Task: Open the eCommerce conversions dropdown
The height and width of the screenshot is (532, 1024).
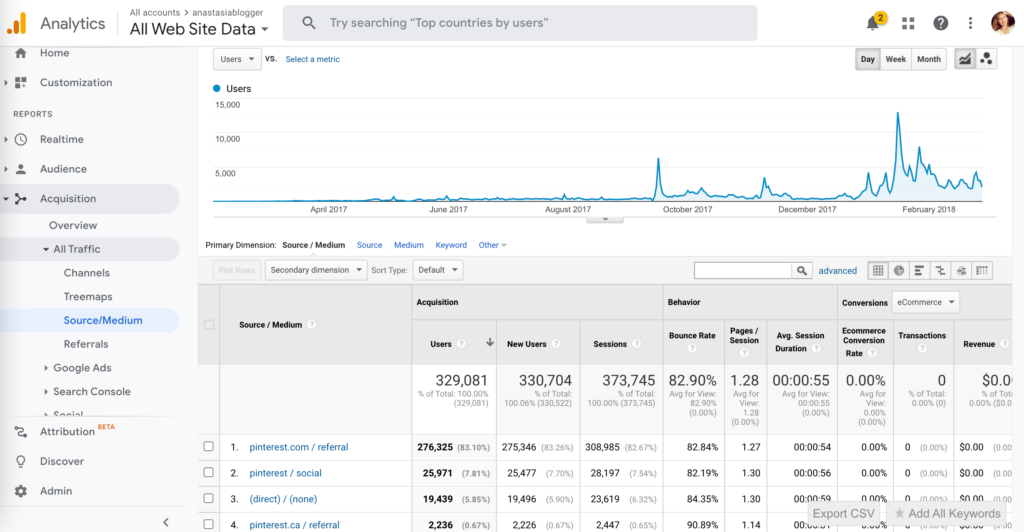Action: [x=925, y=302]
